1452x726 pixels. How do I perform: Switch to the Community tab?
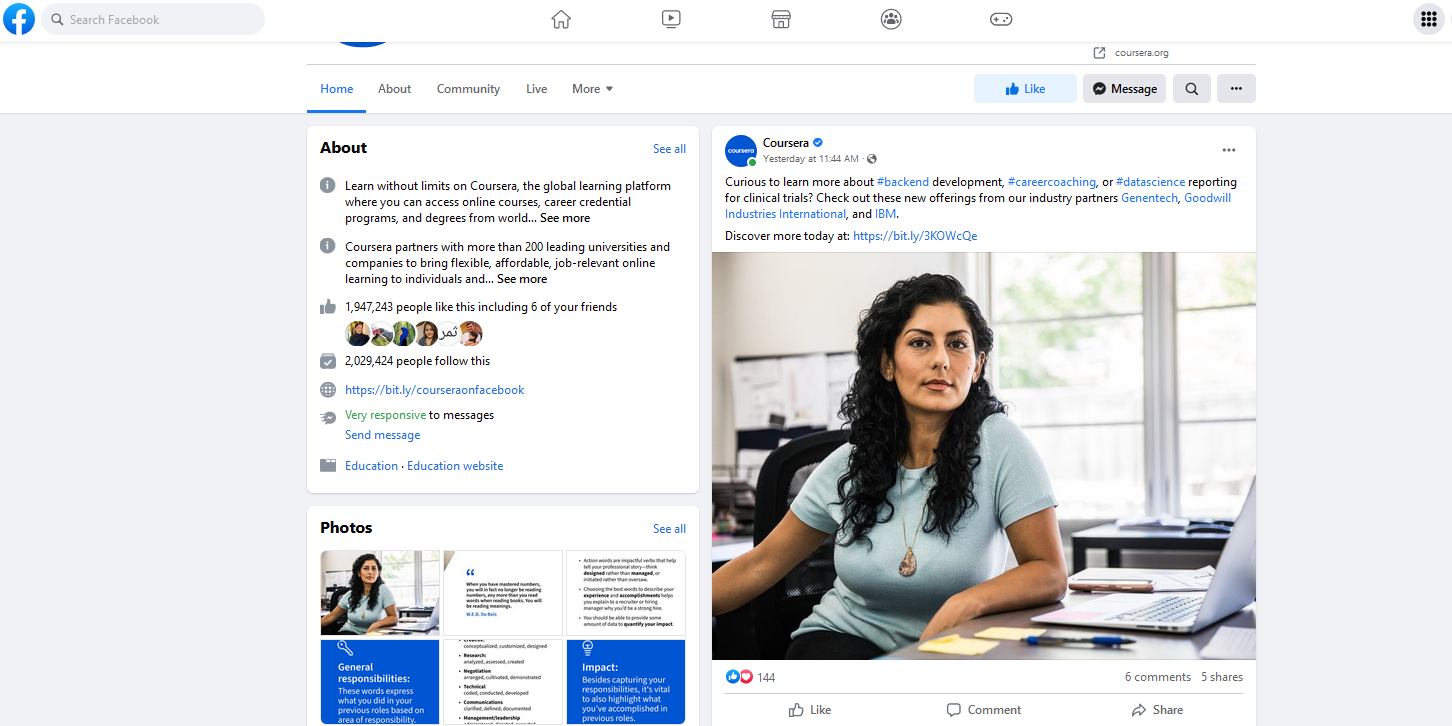tap(468, 89)
